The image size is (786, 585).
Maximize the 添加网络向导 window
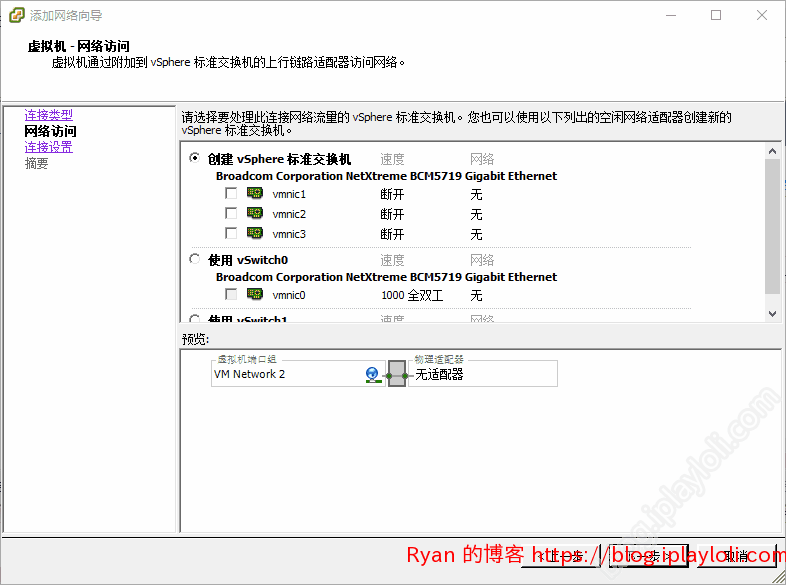716,16
